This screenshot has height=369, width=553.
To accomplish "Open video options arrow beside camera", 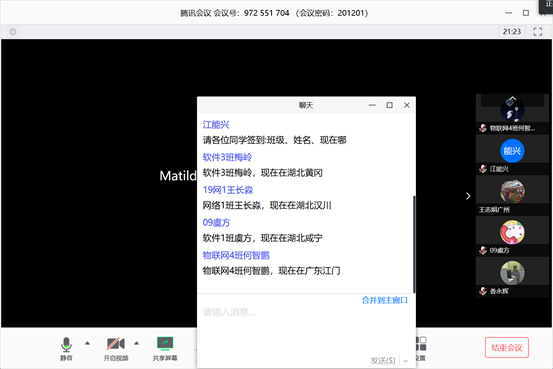I will [x=136, y=343].
